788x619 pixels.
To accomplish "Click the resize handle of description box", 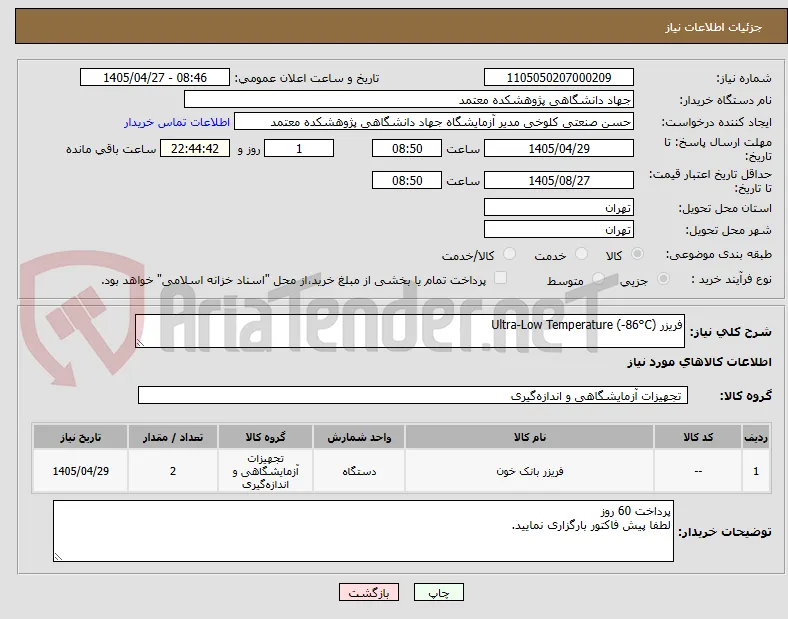I will (x=140, y=343).
